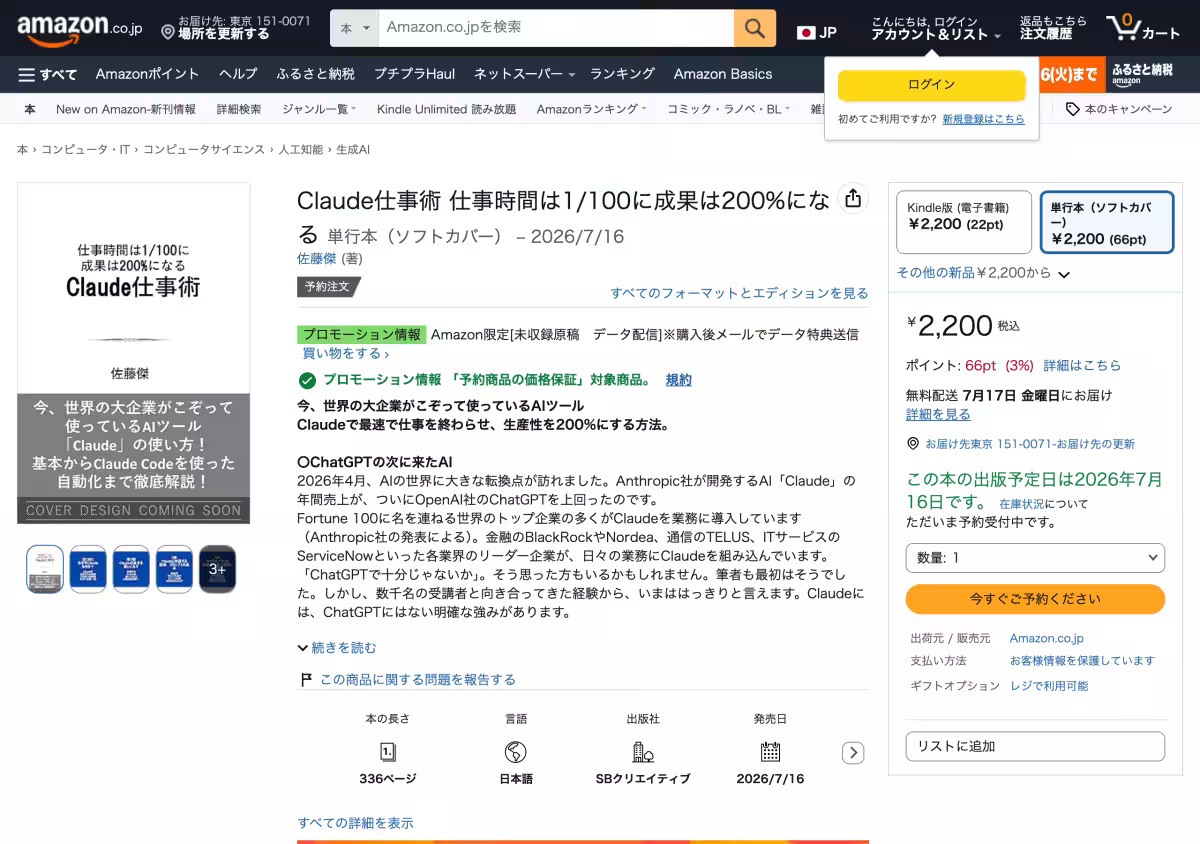The width and height of the screenshot is (1200, 844).
Task: Open ふるさと納税 nav item
Action: (316, 74)
